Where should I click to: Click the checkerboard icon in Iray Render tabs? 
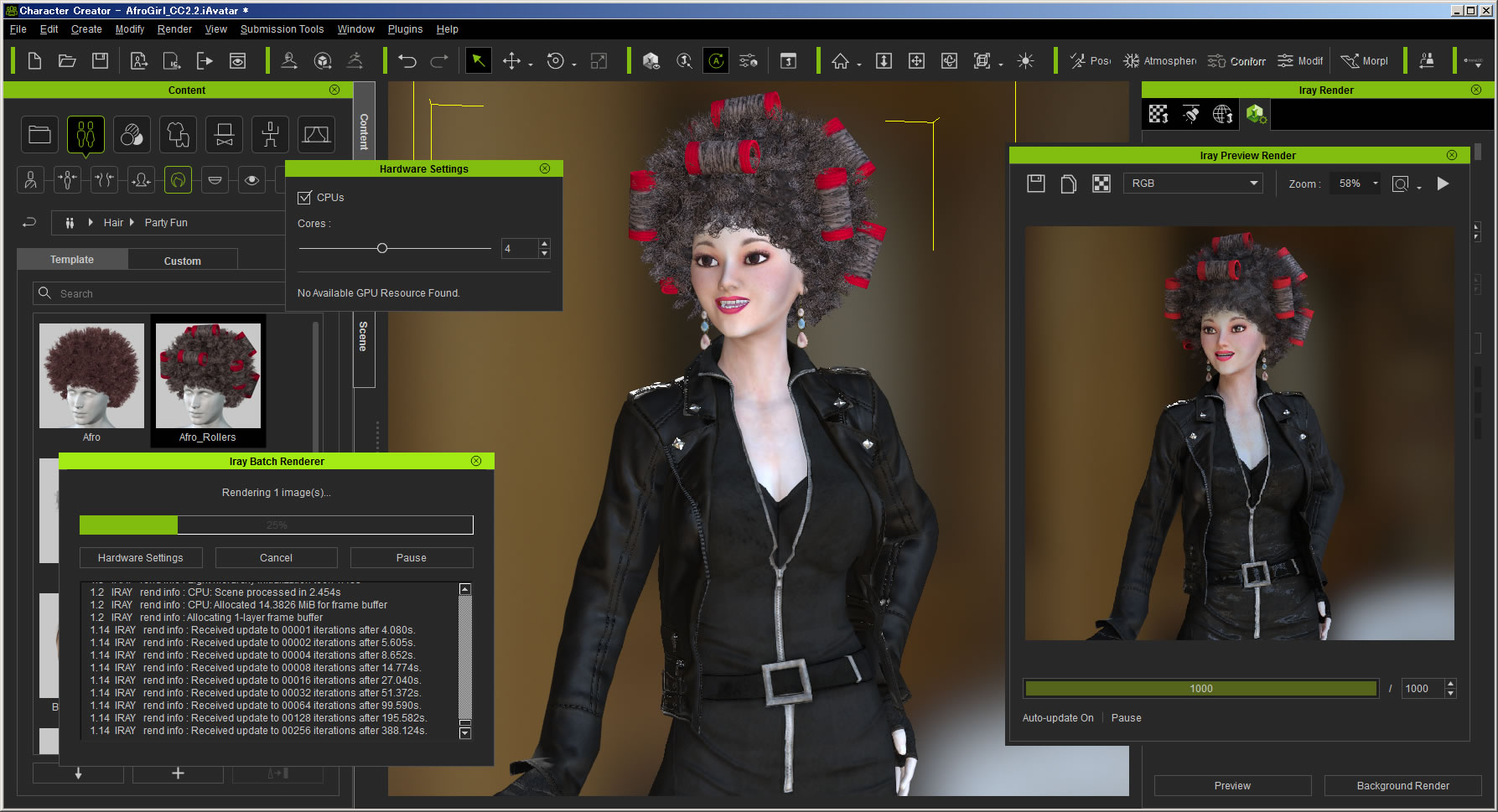click(x=1158, y=114)
